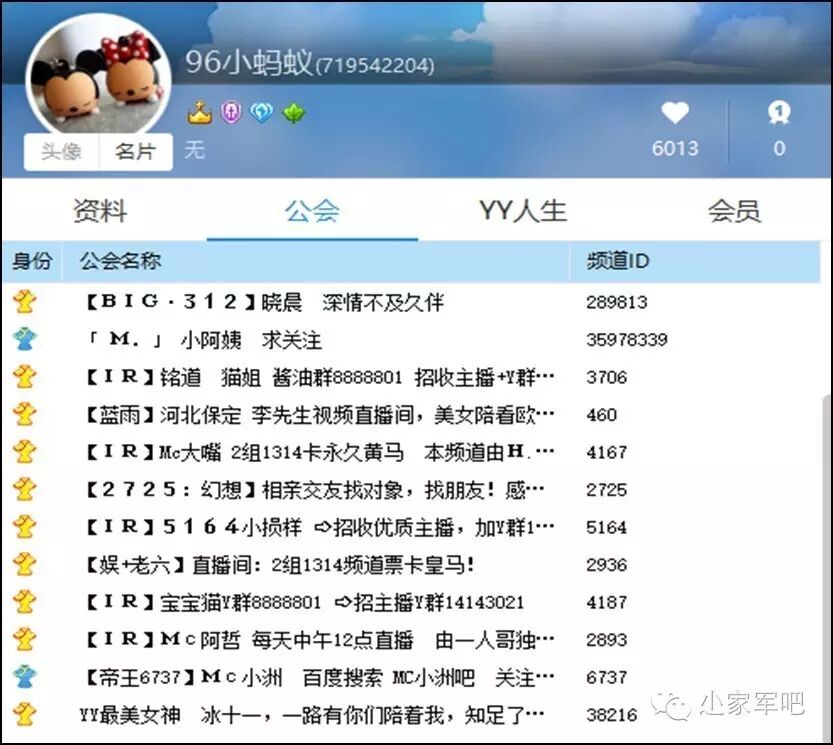Click channel ID 2936
The width and height of the screenshot is (833, 745).
click(x=607, y=564)
